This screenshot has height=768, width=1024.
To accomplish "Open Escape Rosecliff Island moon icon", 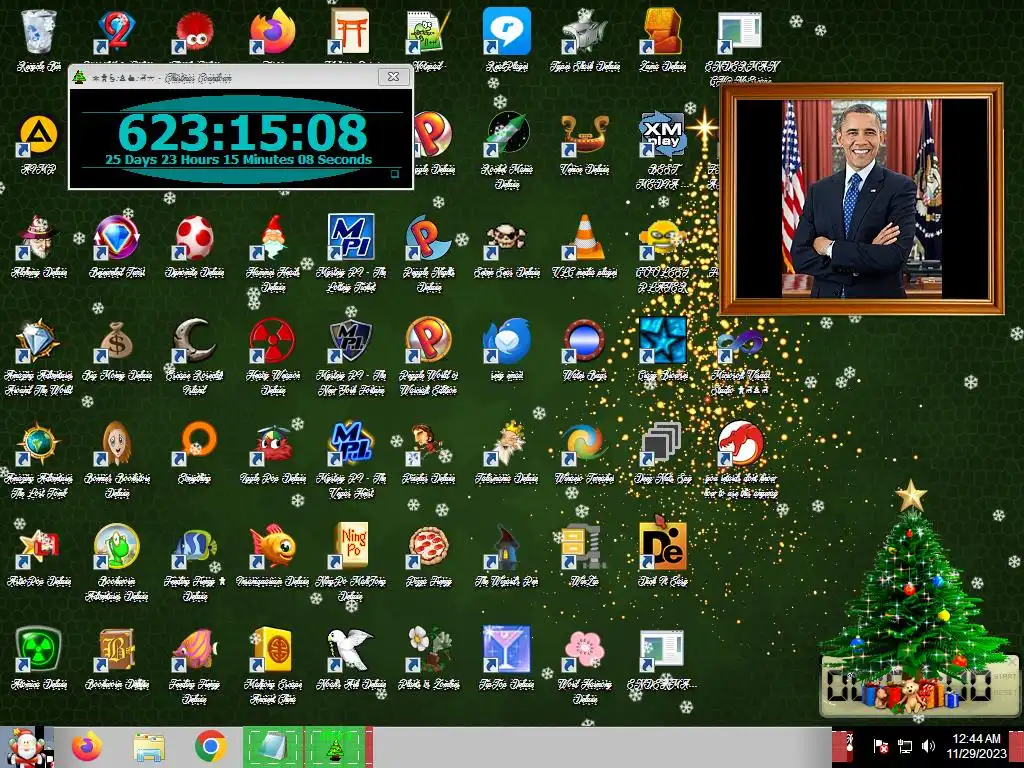I will point(195,340).
